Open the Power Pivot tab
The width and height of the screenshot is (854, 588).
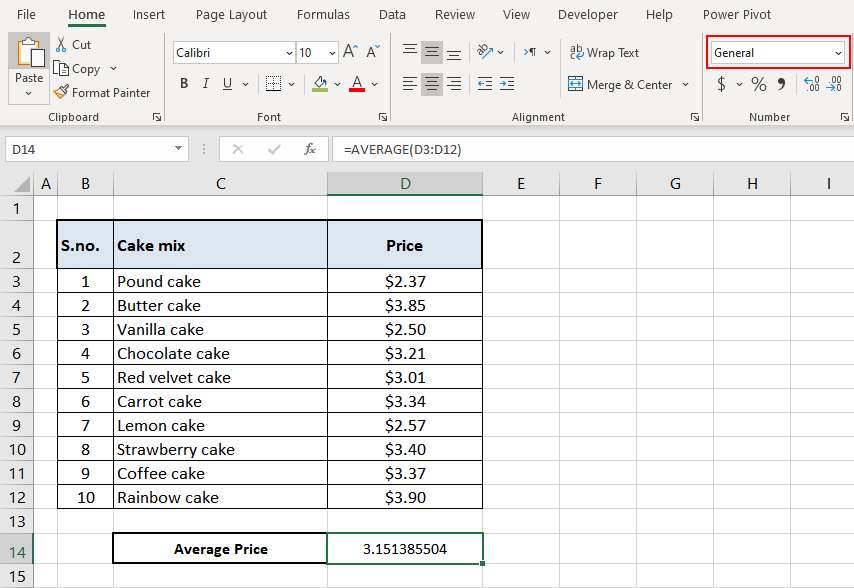[x=737, y=14]
